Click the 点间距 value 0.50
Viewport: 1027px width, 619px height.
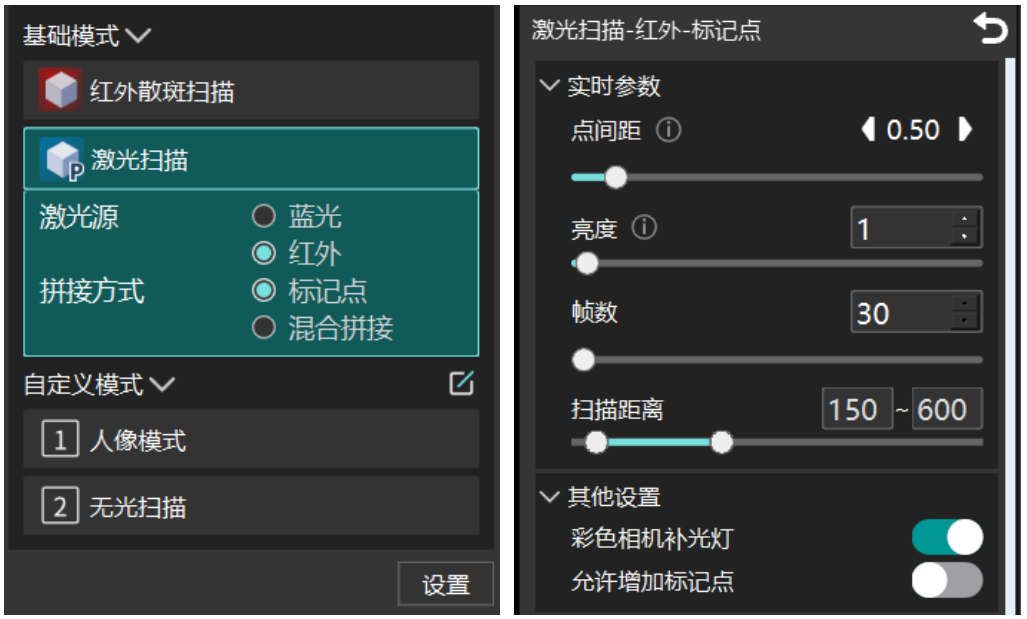[913, 130]
